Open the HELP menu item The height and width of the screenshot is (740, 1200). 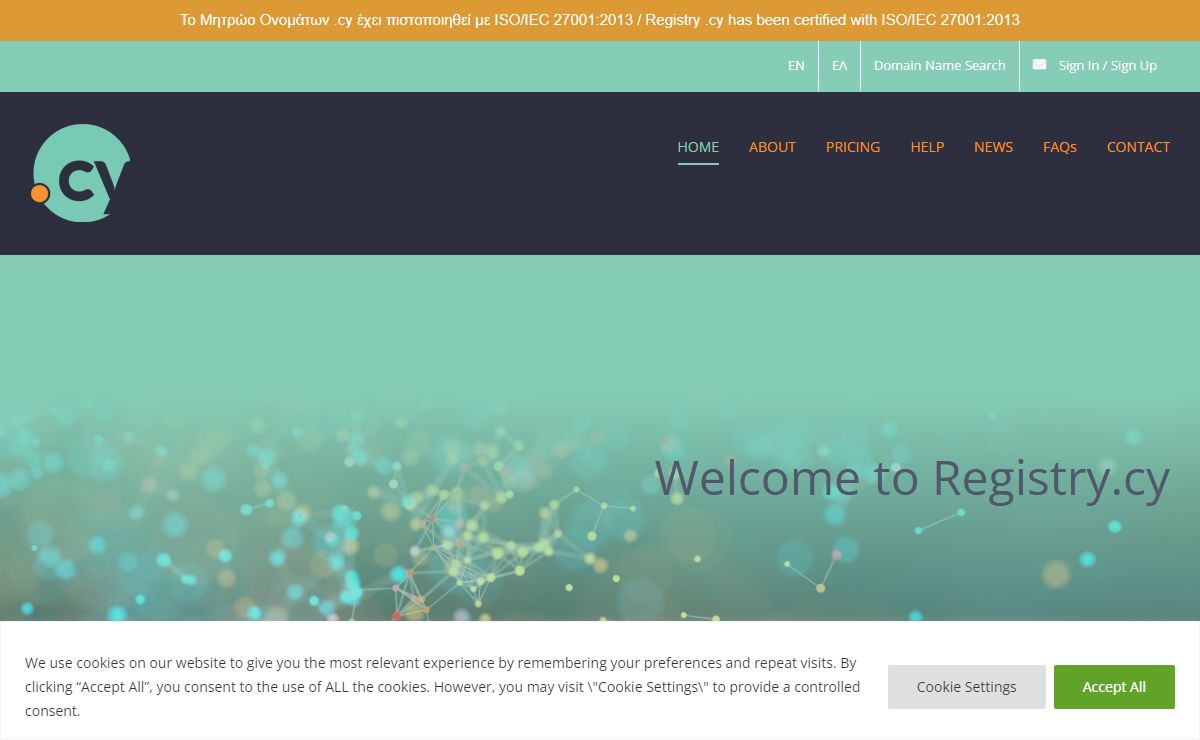[927, 147]
